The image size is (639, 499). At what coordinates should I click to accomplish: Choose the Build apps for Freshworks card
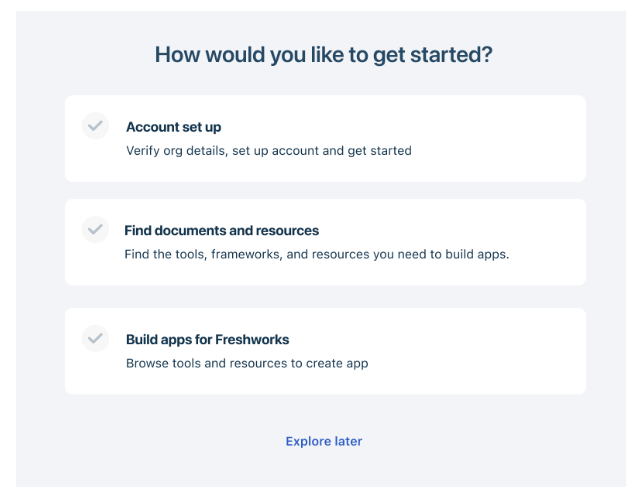[325, 351]
